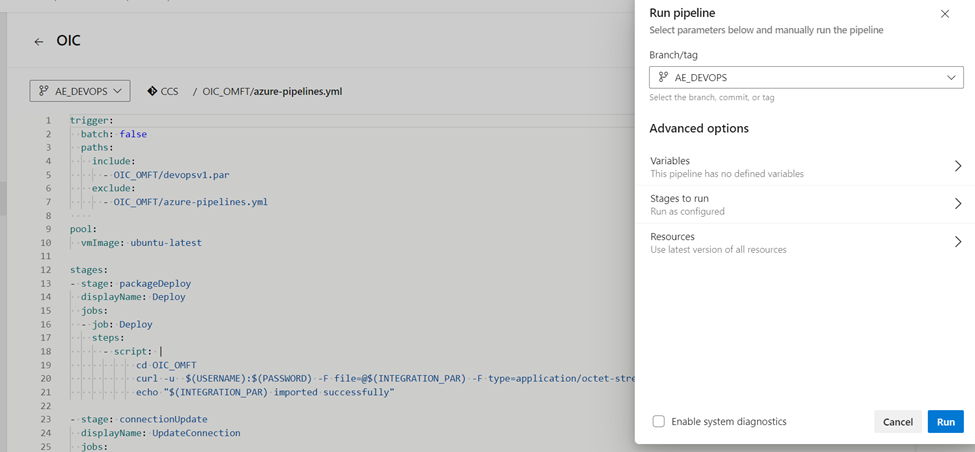The height and width of the screenshot is (452, 975).
Task: Enable system diagnostics checkbox
Action: coord(659,421)
